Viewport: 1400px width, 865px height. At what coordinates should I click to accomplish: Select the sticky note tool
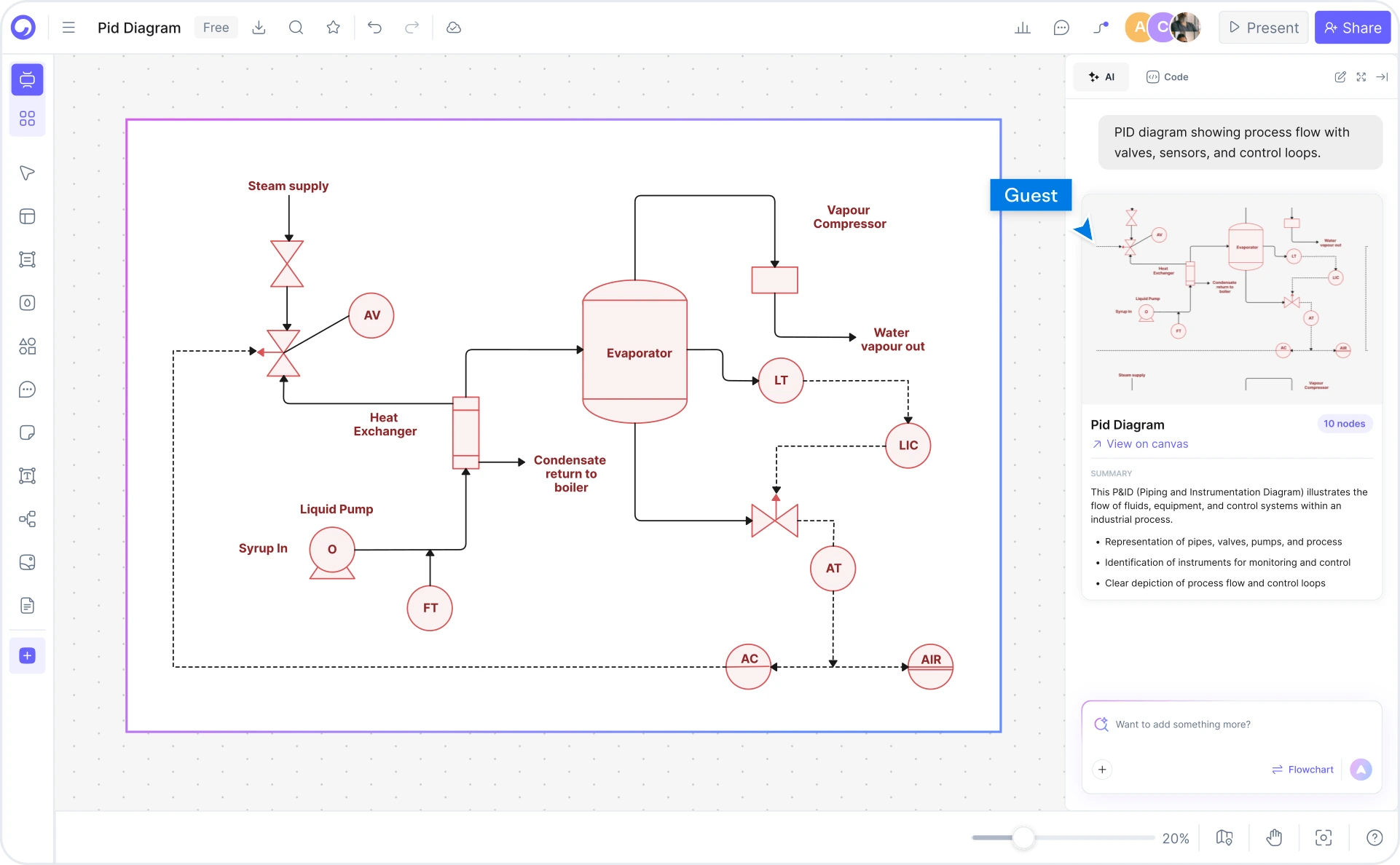coord(27,432)
